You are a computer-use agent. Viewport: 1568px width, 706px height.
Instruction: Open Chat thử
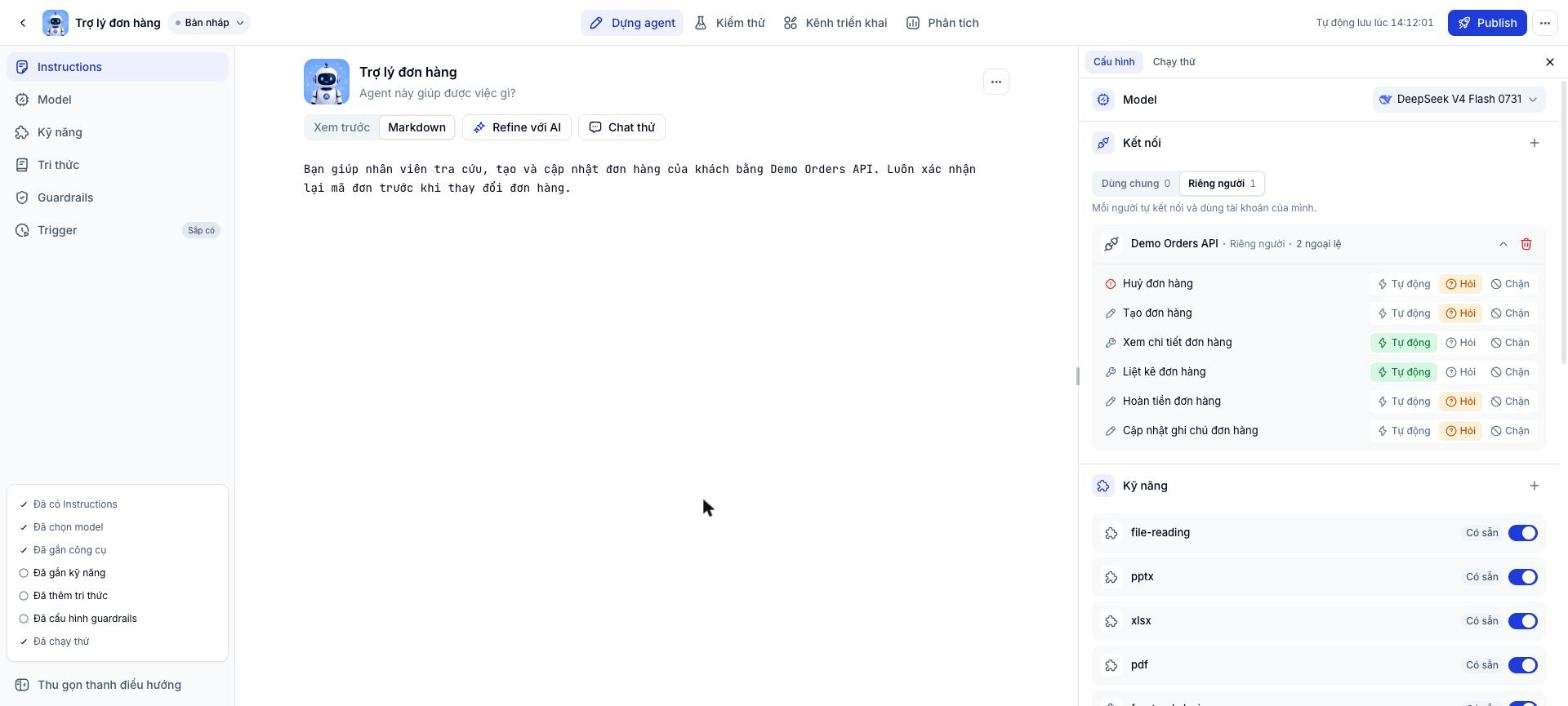(622, 127)
